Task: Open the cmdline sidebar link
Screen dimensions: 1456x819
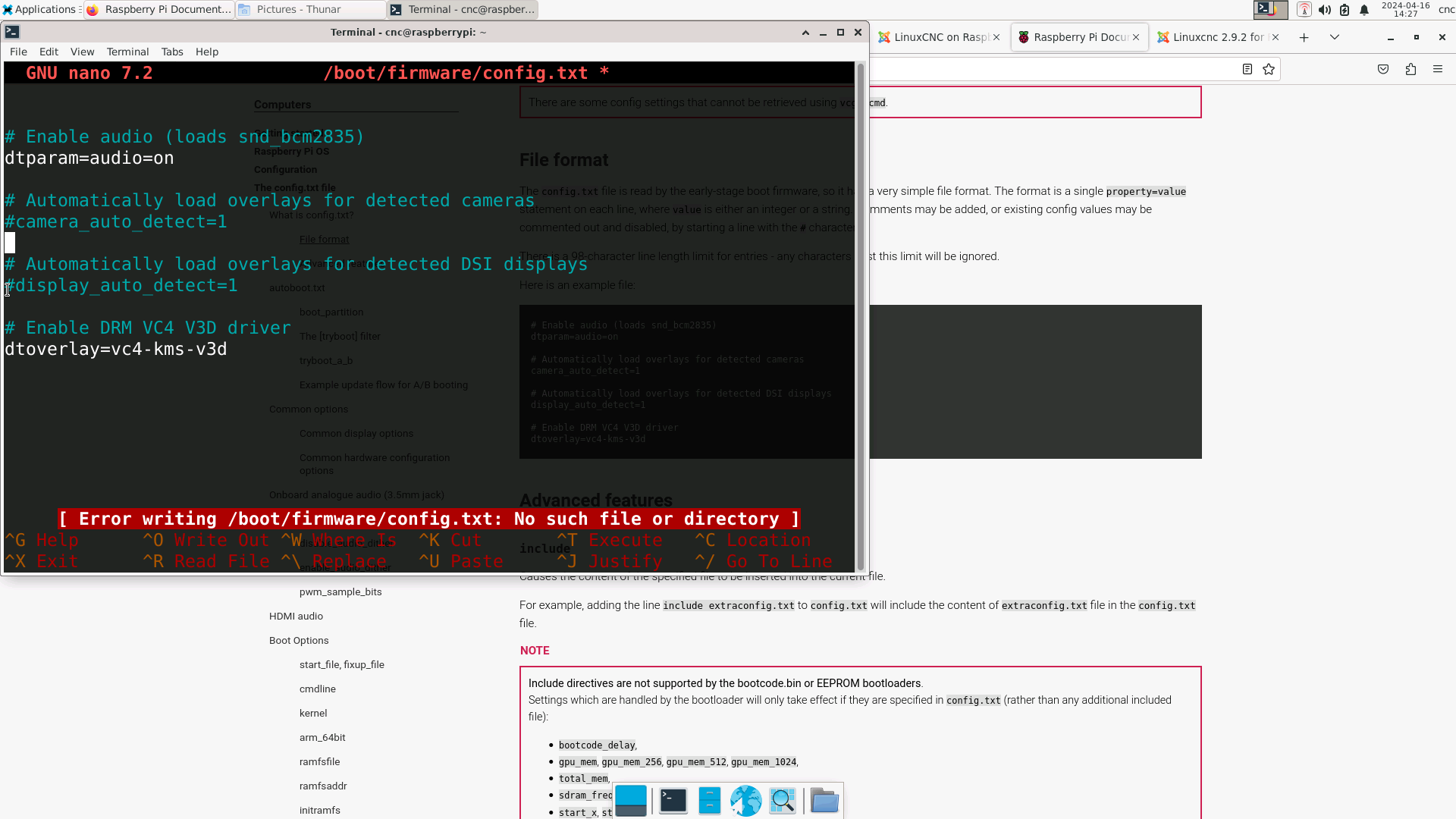Action: [318, 689]
